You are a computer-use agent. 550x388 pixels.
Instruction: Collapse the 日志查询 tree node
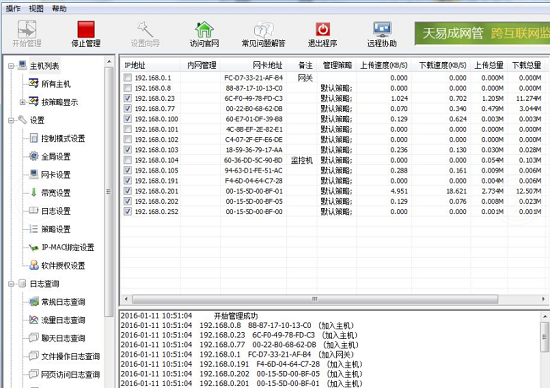point(11,284)
